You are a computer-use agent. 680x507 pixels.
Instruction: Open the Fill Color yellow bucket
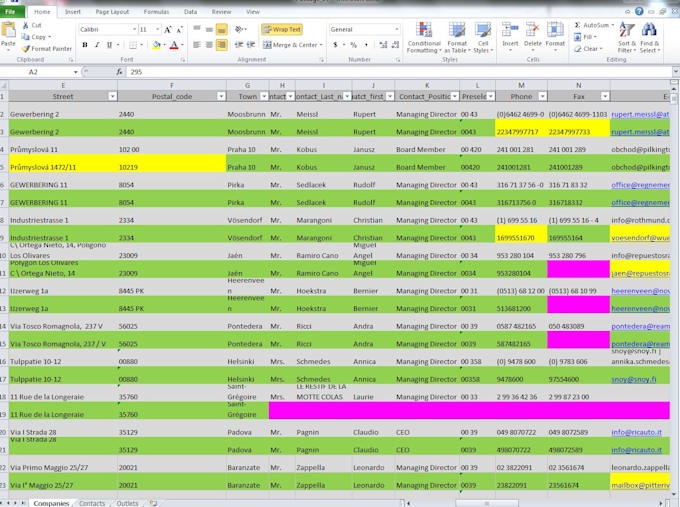[x=157, y=45]
